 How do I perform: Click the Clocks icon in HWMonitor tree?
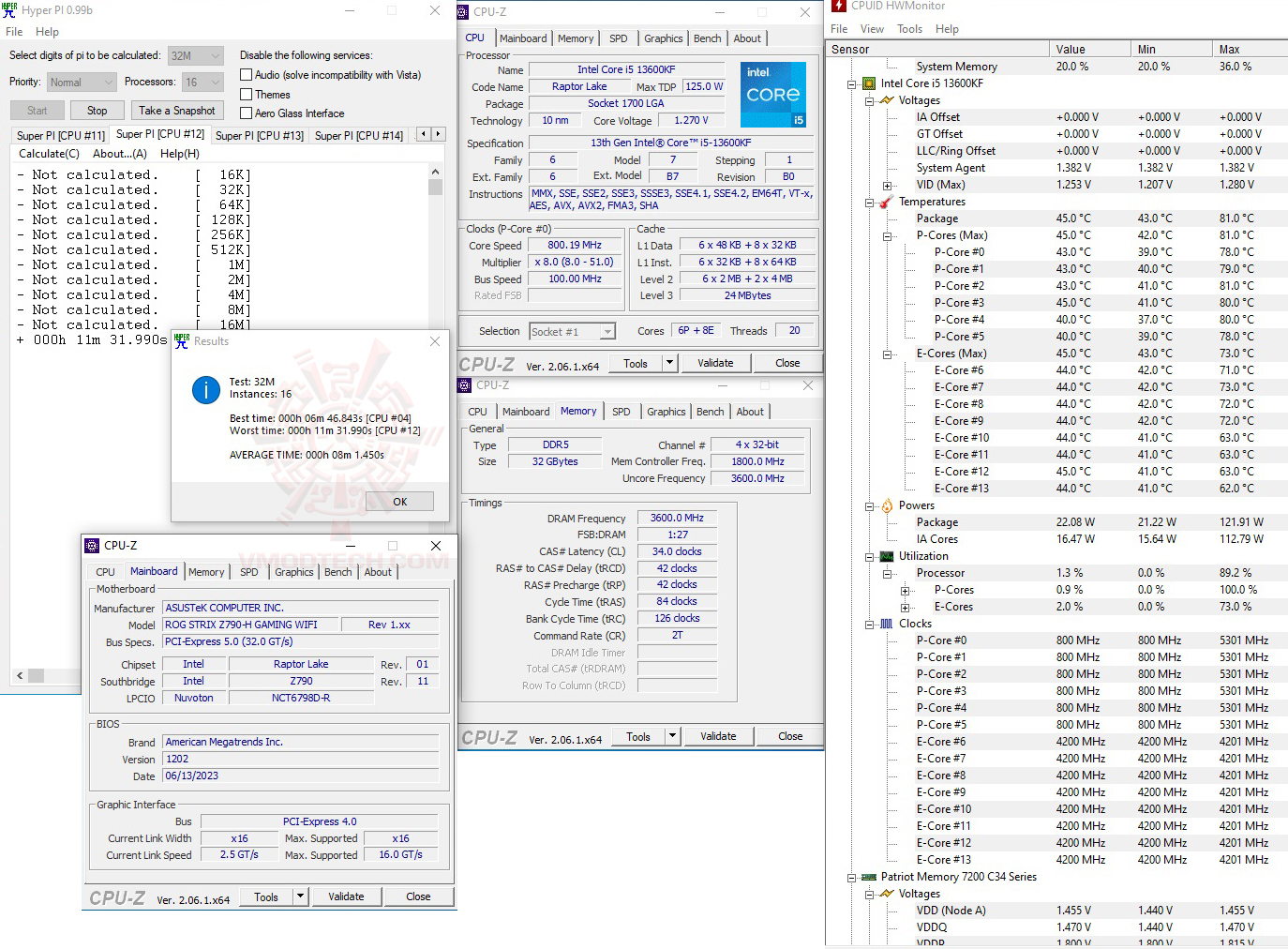[x=887, y=624]
